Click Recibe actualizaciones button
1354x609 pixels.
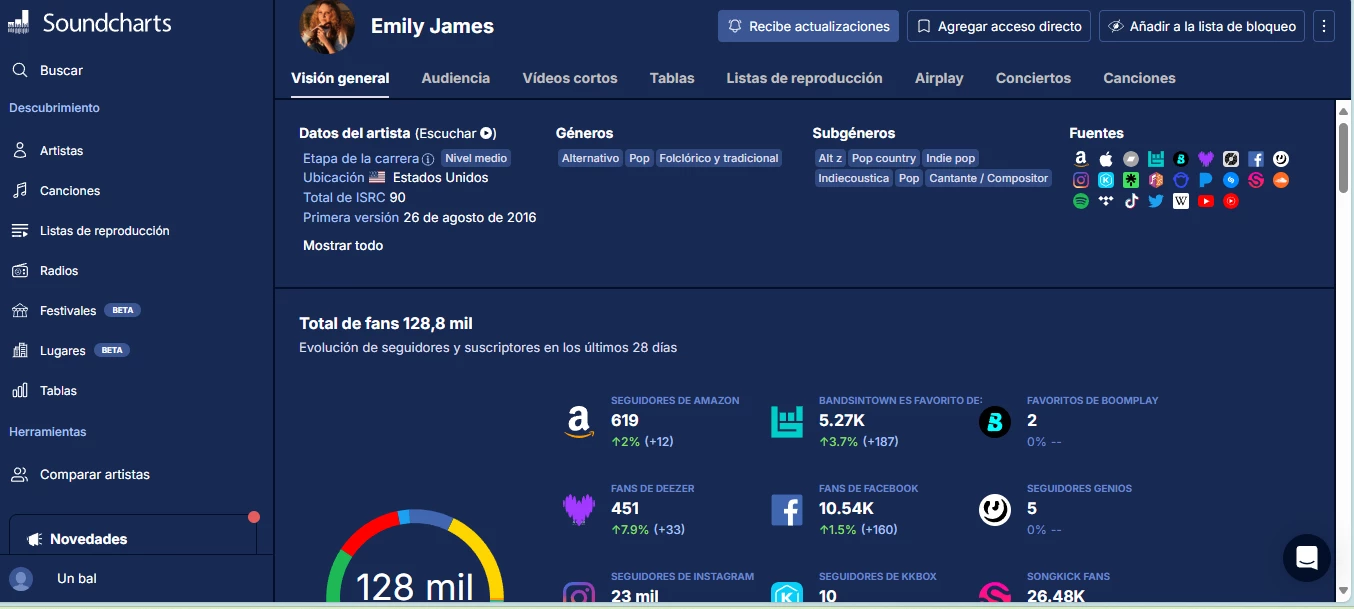coord(808,26)
